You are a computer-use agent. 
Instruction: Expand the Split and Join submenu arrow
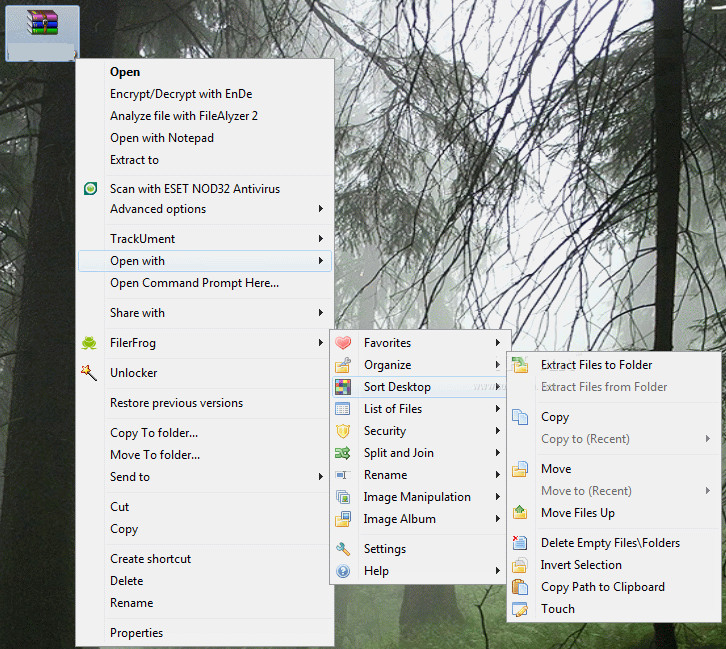coord(498,452)
